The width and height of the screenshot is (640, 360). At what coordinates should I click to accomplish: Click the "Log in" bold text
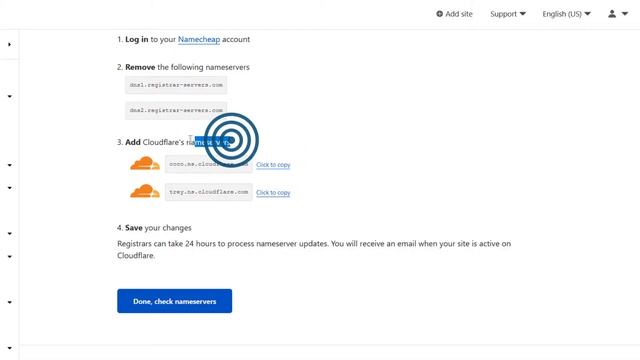tap(137, 39)
